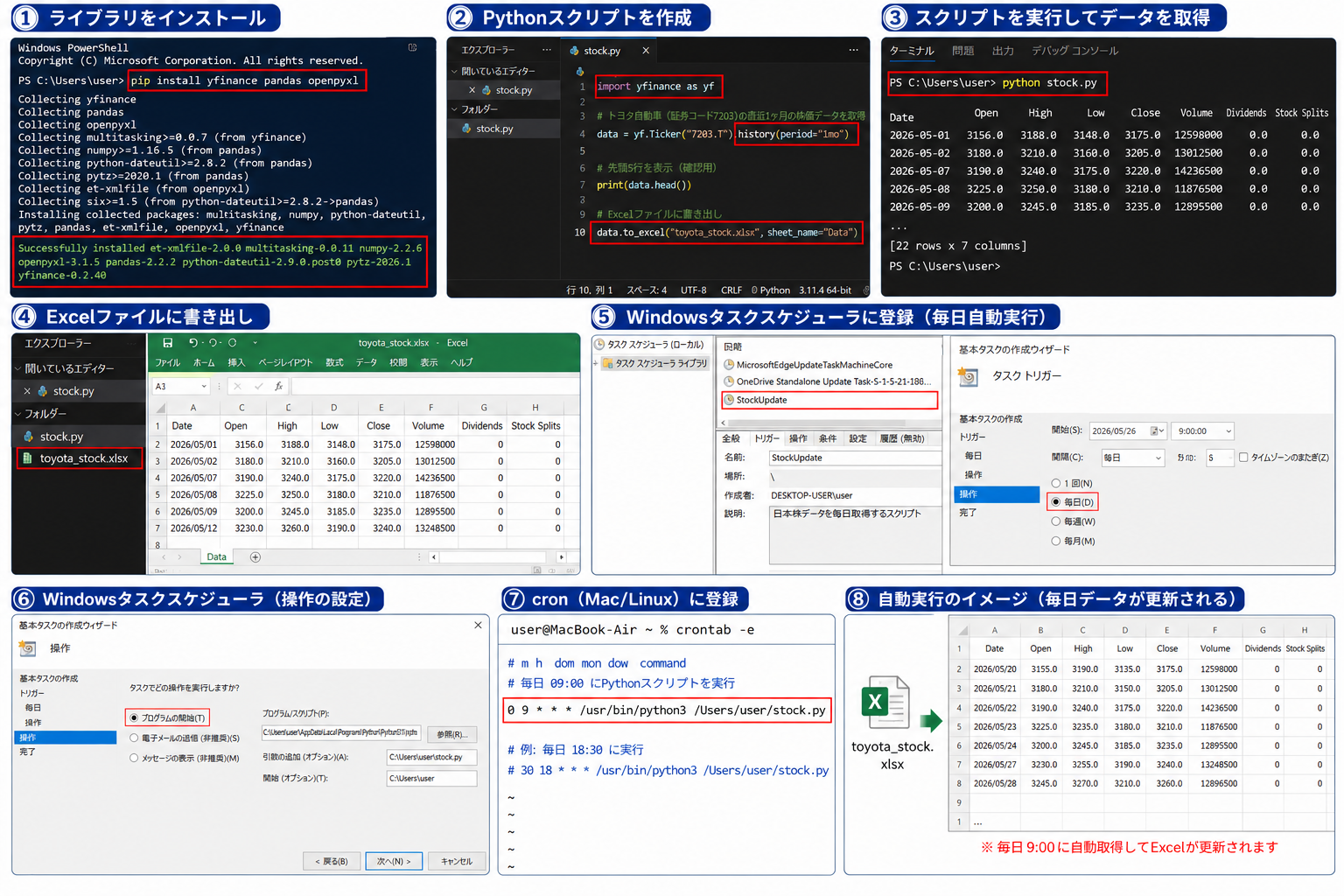Collapse フォルダー section in Excel panel explorer
The width and height of the screenshot is (1344, 896).
click(x=17, y=414)
